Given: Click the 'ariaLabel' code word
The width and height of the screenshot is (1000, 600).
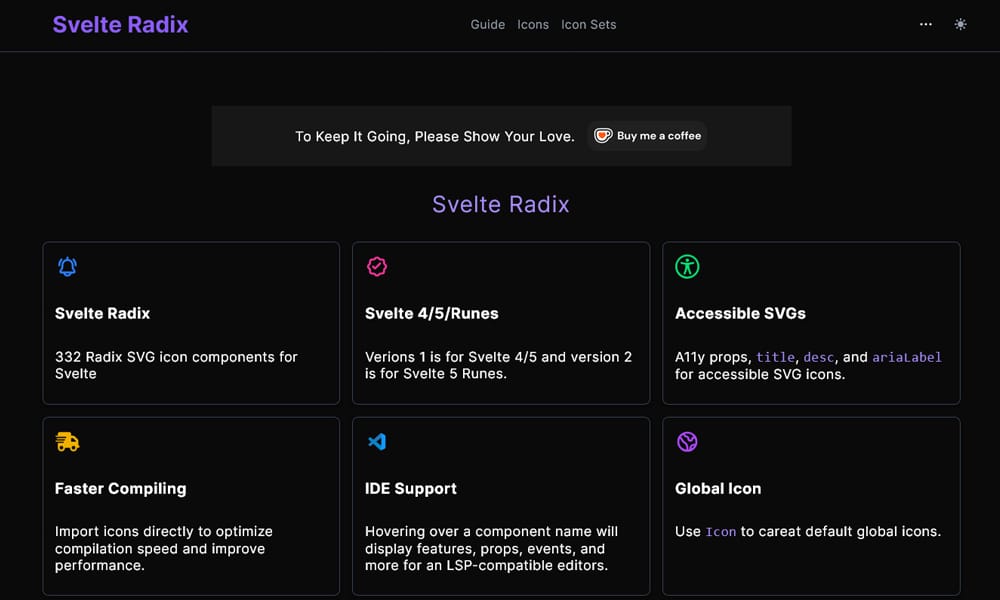Looking at the screenshot, I should pos(906,358).
